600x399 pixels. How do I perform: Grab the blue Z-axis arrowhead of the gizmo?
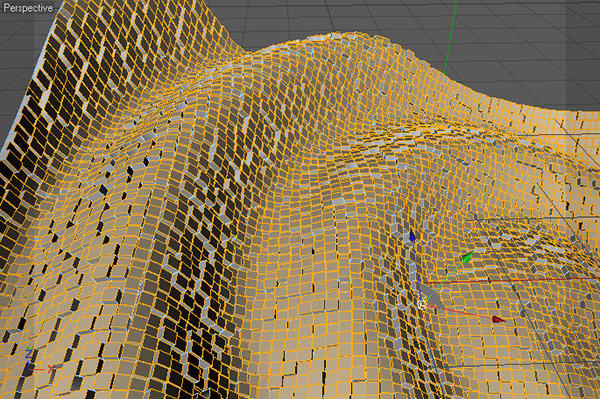pyautogui.click(x=412, y=236)
